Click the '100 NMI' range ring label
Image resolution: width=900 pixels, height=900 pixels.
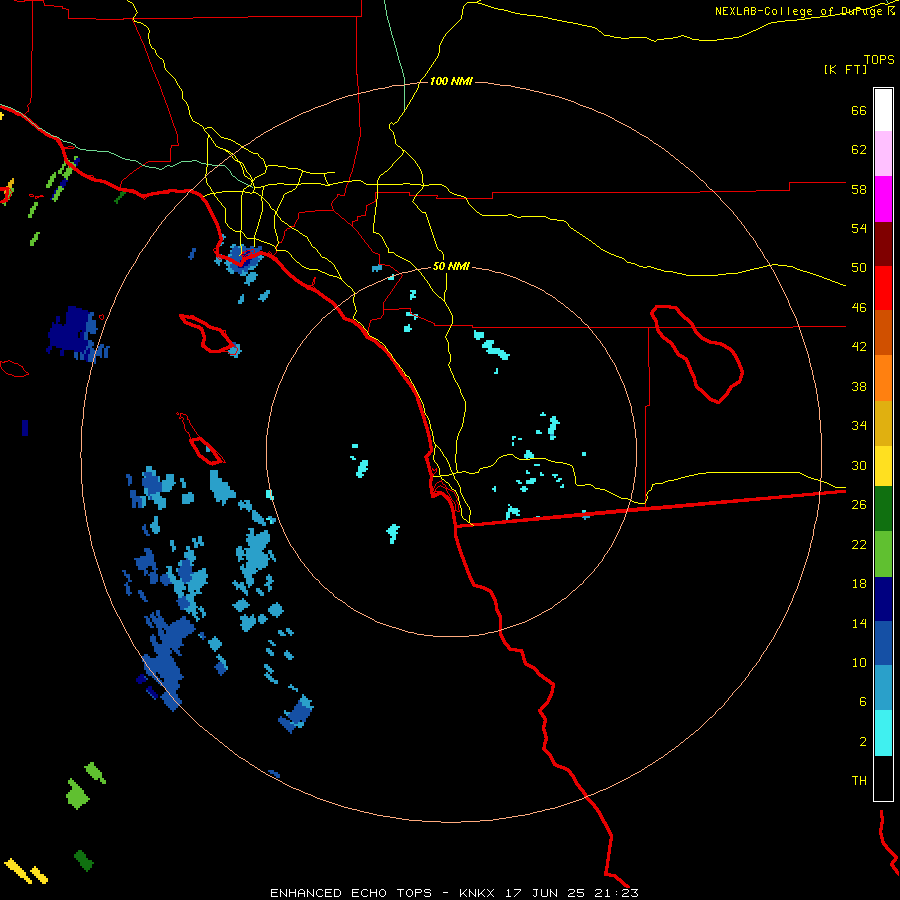(451, 82)
